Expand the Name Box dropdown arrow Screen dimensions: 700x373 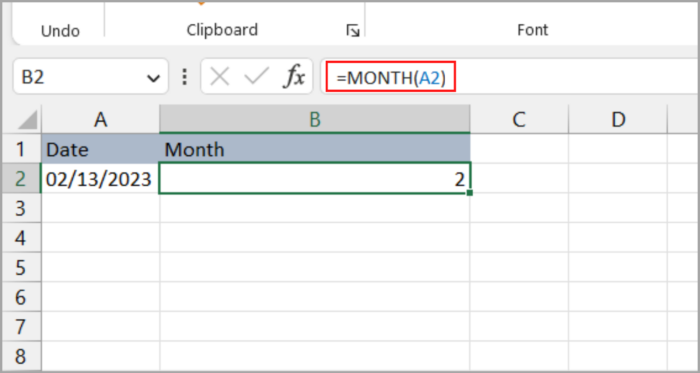point(153,79)
